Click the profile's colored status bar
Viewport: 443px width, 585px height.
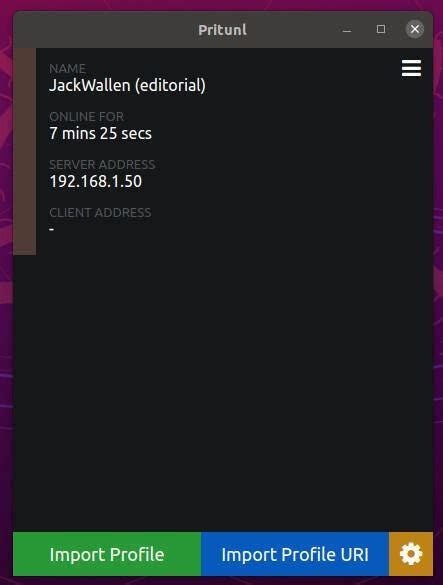(x=25, y=151)
